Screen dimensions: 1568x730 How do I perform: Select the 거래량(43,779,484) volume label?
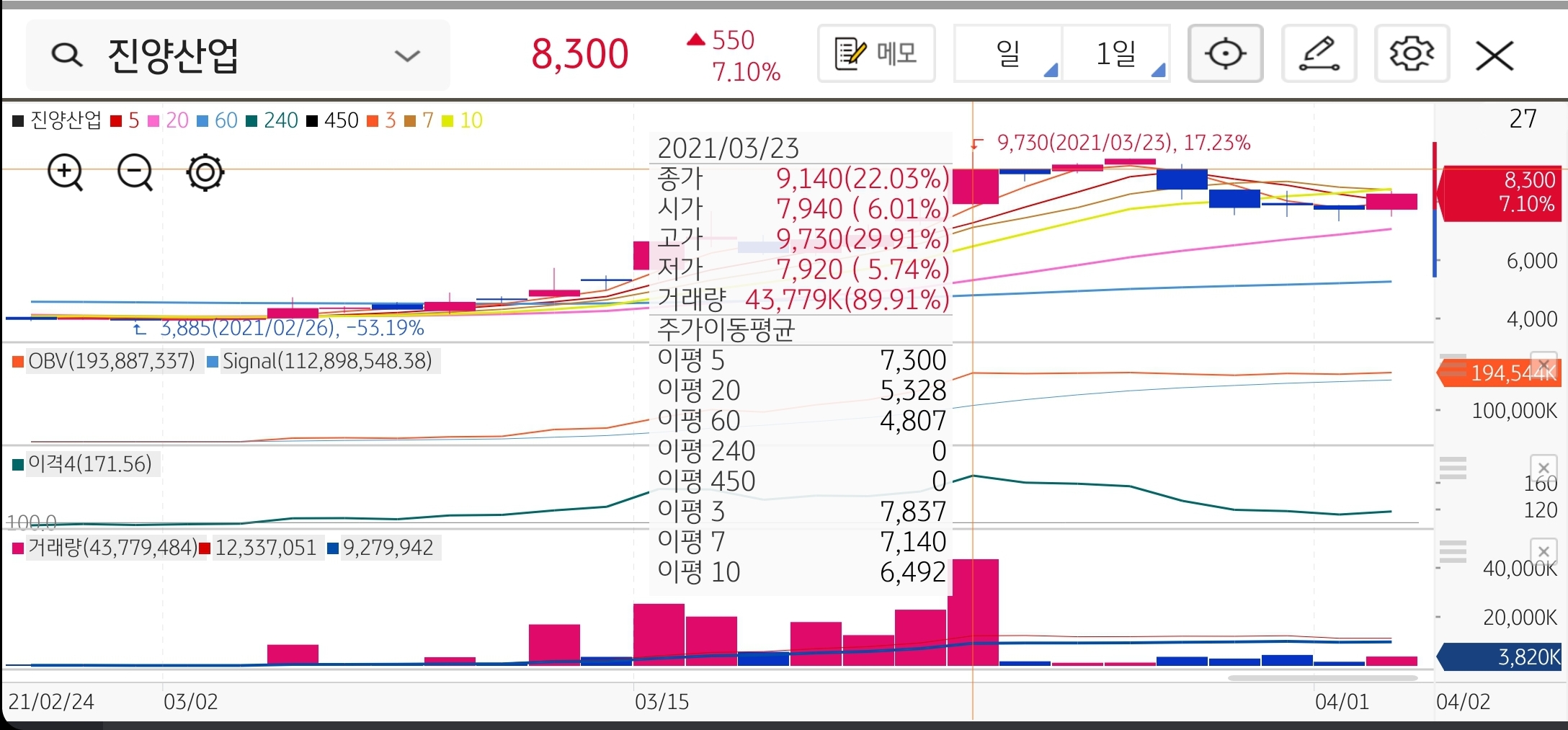[x=104, y=548]
